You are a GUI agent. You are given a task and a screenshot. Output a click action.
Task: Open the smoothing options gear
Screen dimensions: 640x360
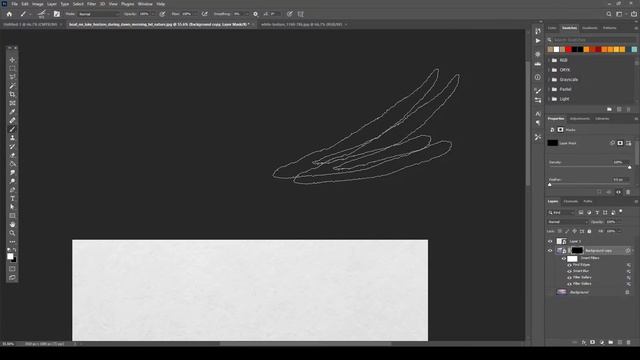pos(256,14)
